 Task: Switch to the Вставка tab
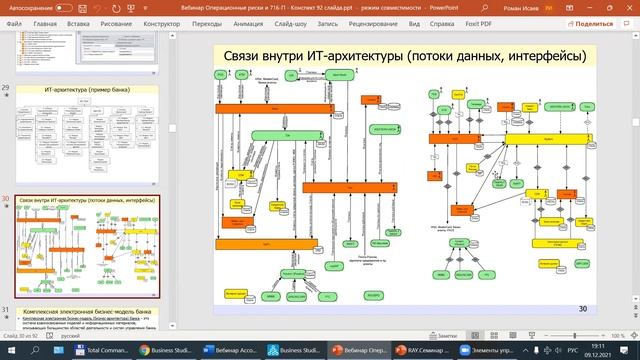(x=78, y=24)
